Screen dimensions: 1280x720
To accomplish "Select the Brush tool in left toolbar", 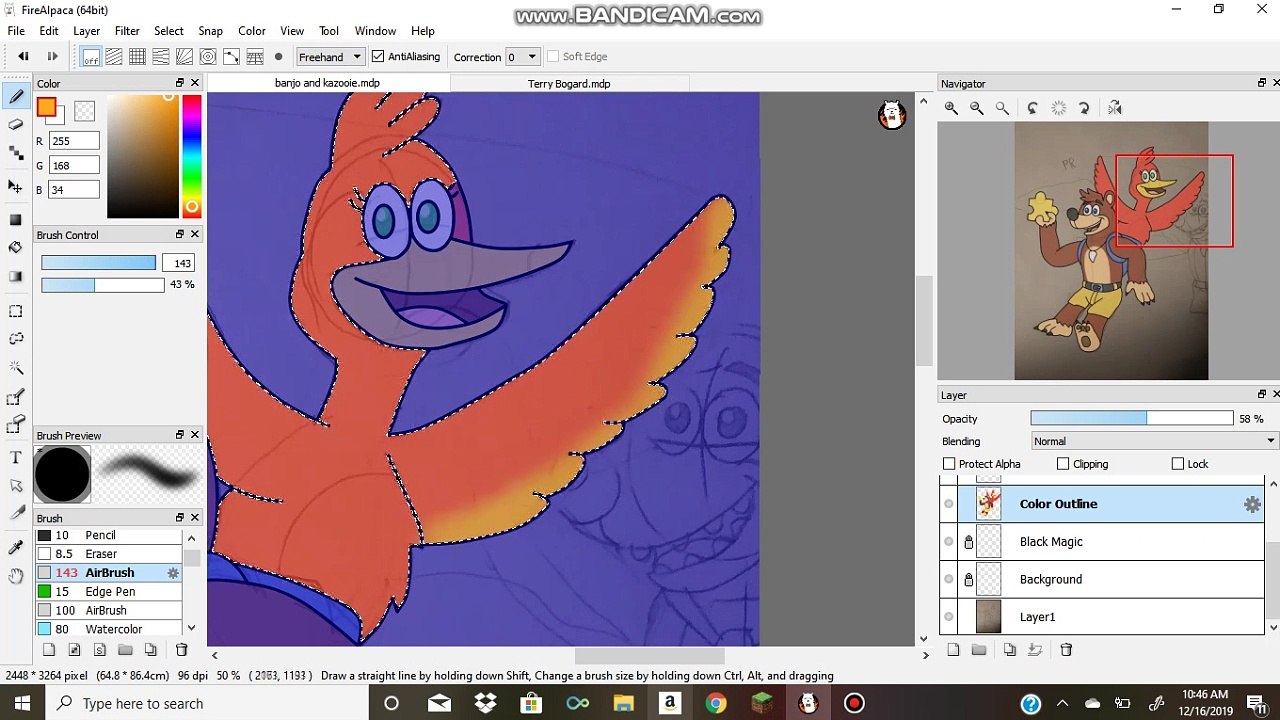I will [x=16, y=96].
